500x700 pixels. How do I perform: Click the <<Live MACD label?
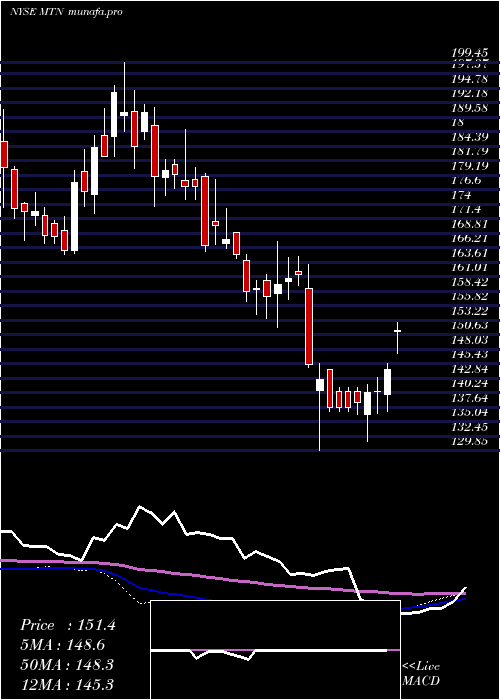tap(421, 674)
